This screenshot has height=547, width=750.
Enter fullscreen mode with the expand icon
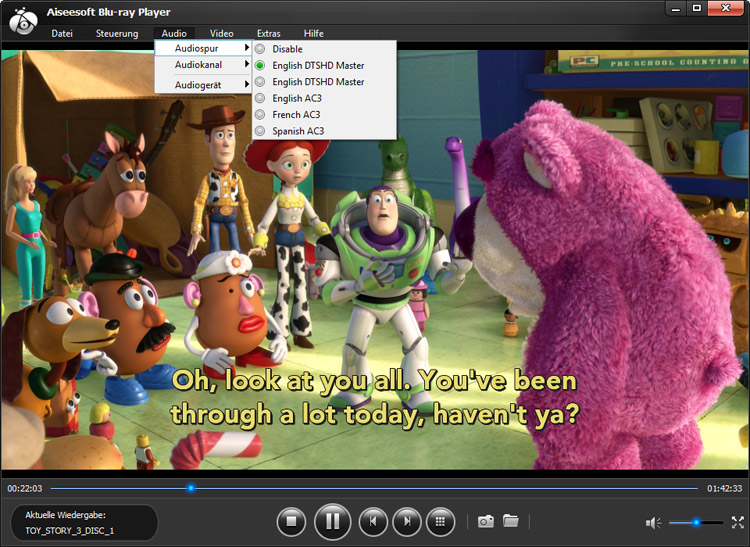[738, 522]
